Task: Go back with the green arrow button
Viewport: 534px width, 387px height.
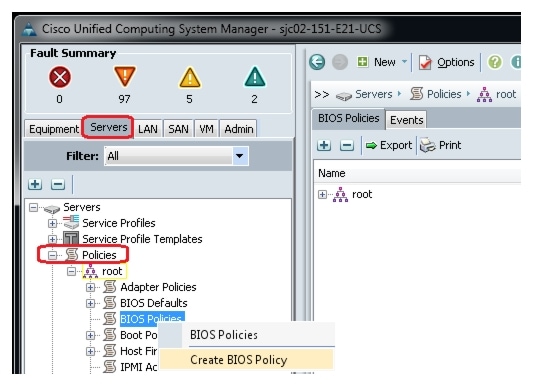Action: (x=317, y=62)
